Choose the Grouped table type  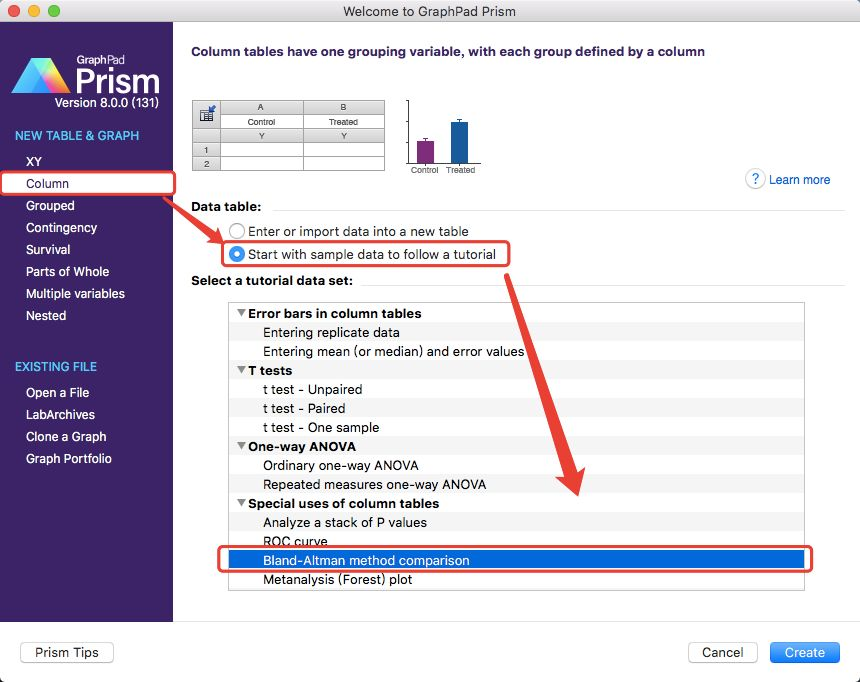pos(50,205)
